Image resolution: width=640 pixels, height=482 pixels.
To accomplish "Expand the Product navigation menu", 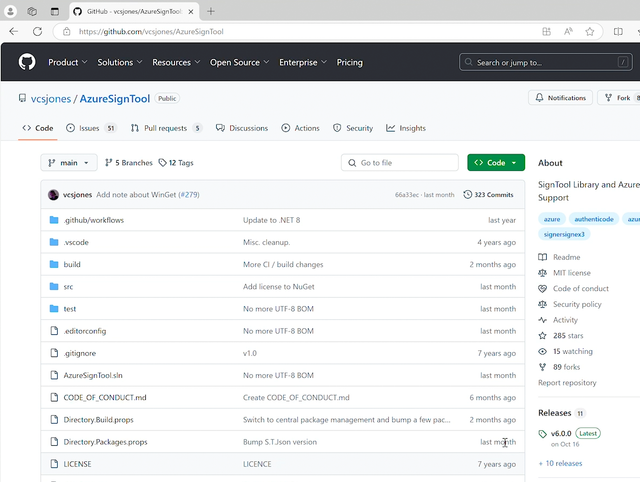I will (x=67, y=62).
